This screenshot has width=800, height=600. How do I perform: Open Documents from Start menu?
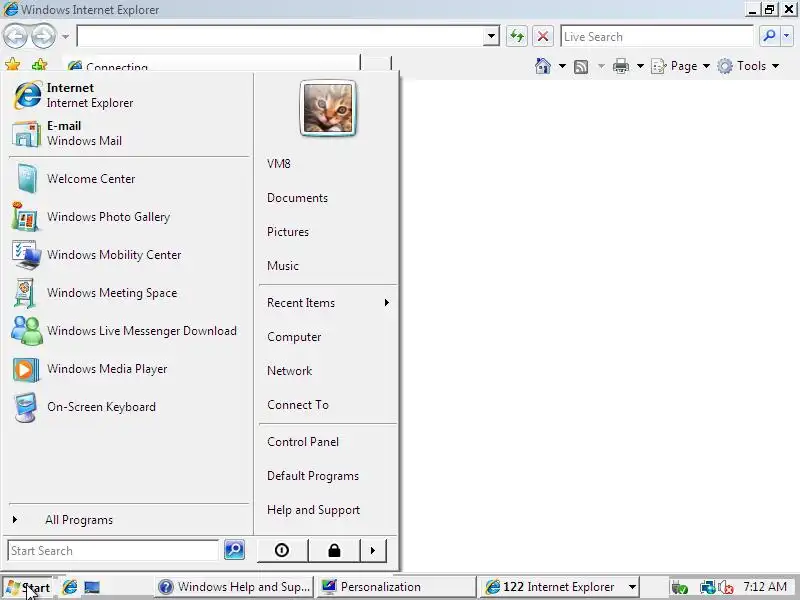tap(327, 198)
